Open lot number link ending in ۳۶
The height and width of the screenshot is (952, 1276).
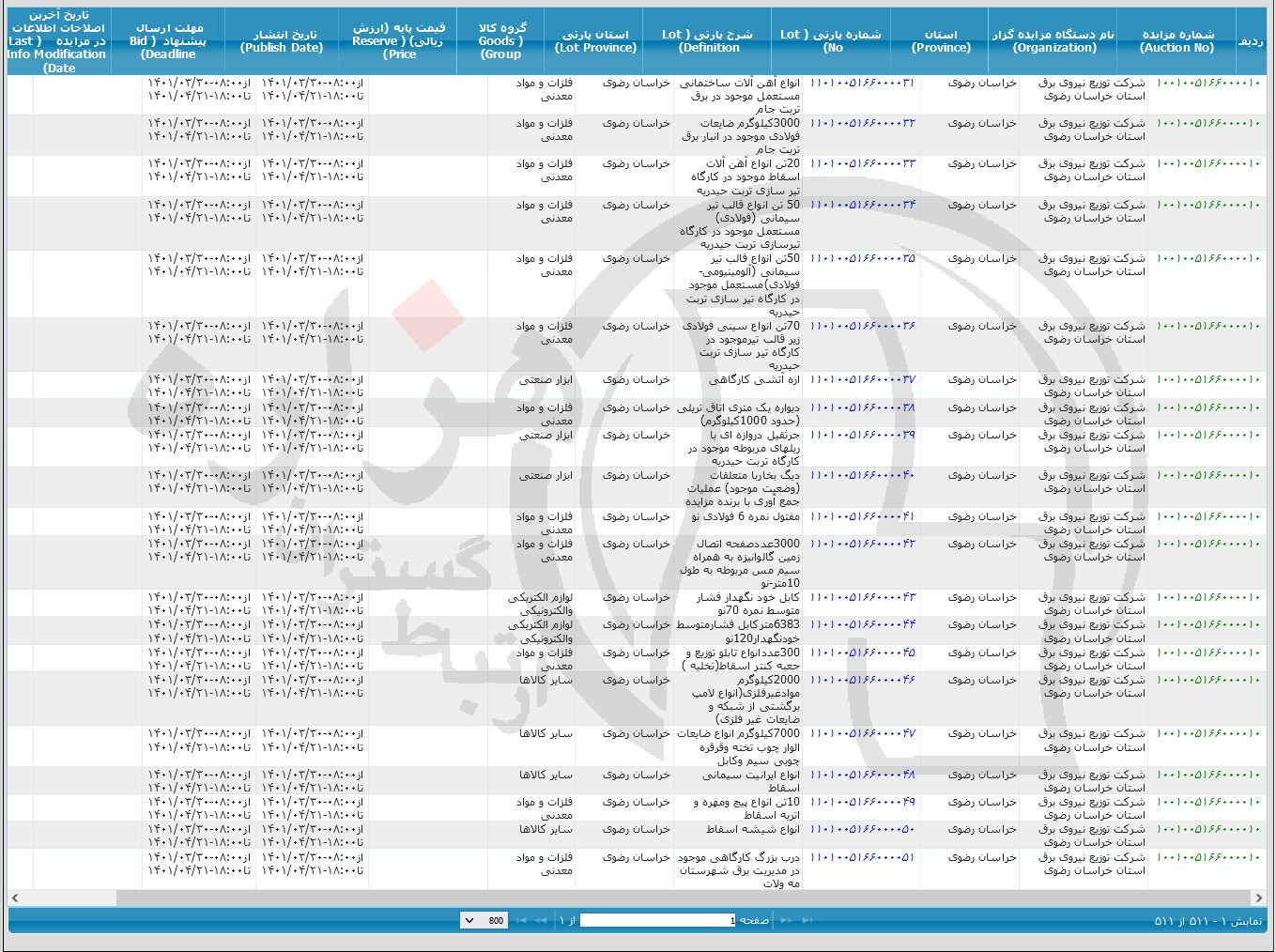[x=862, y=326]
